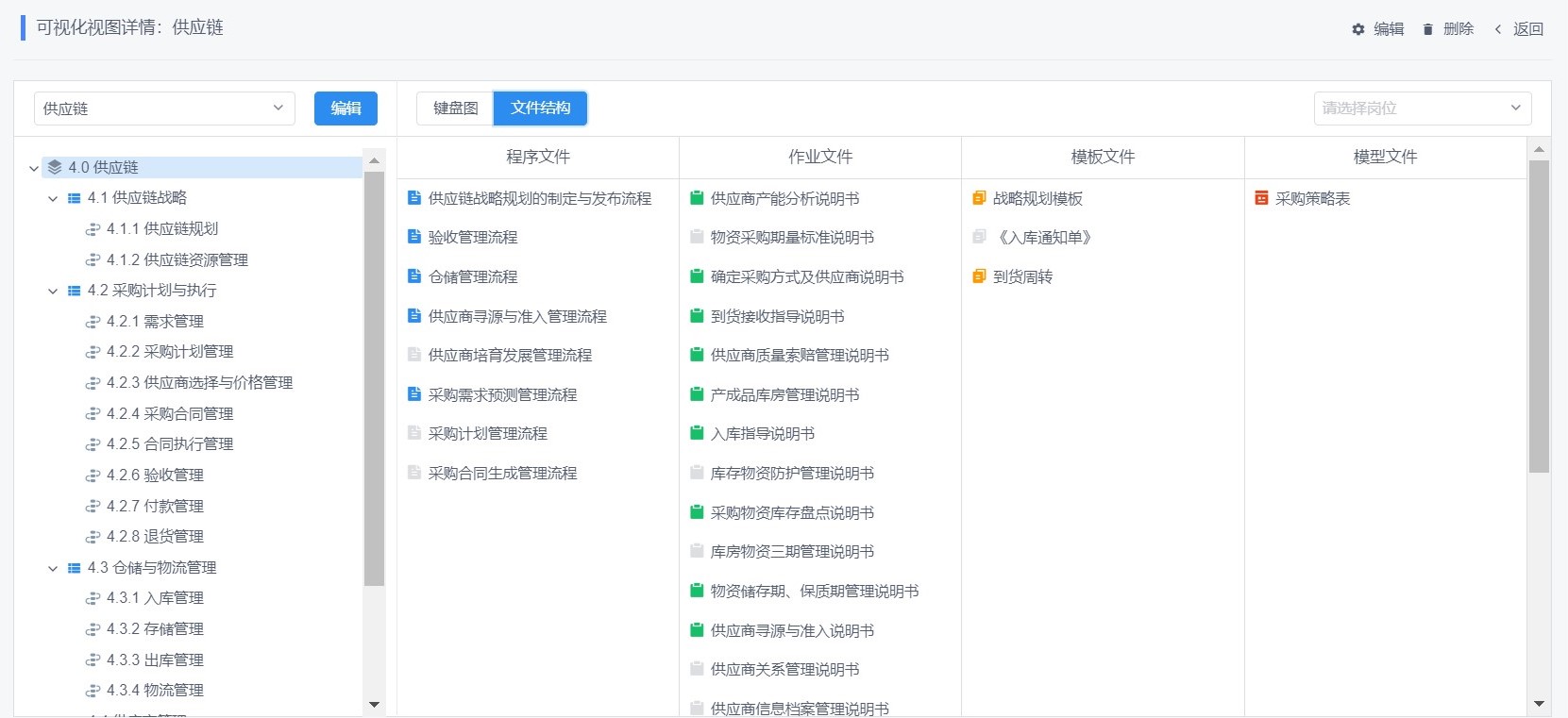Click blue document icon of 验收管理流程
The width and height of the screenshot is (1568, 718).
click(x=413, y=237)
